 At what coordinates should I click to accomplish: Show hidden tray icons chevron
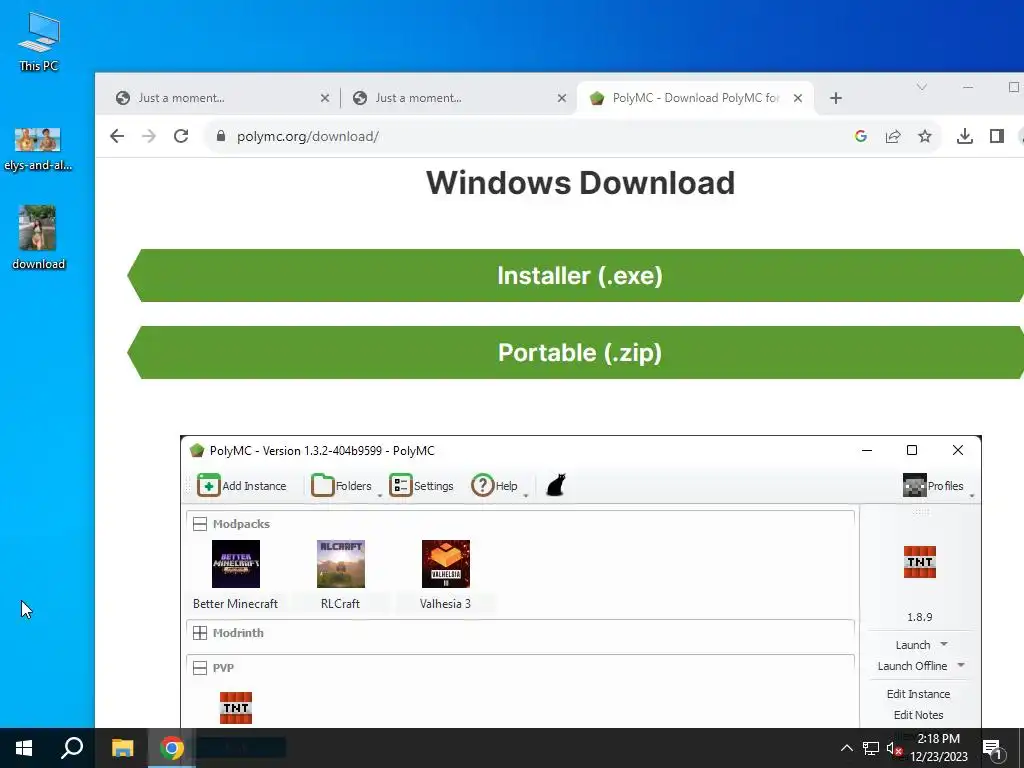pyautogui.click(x=846, y=748)
